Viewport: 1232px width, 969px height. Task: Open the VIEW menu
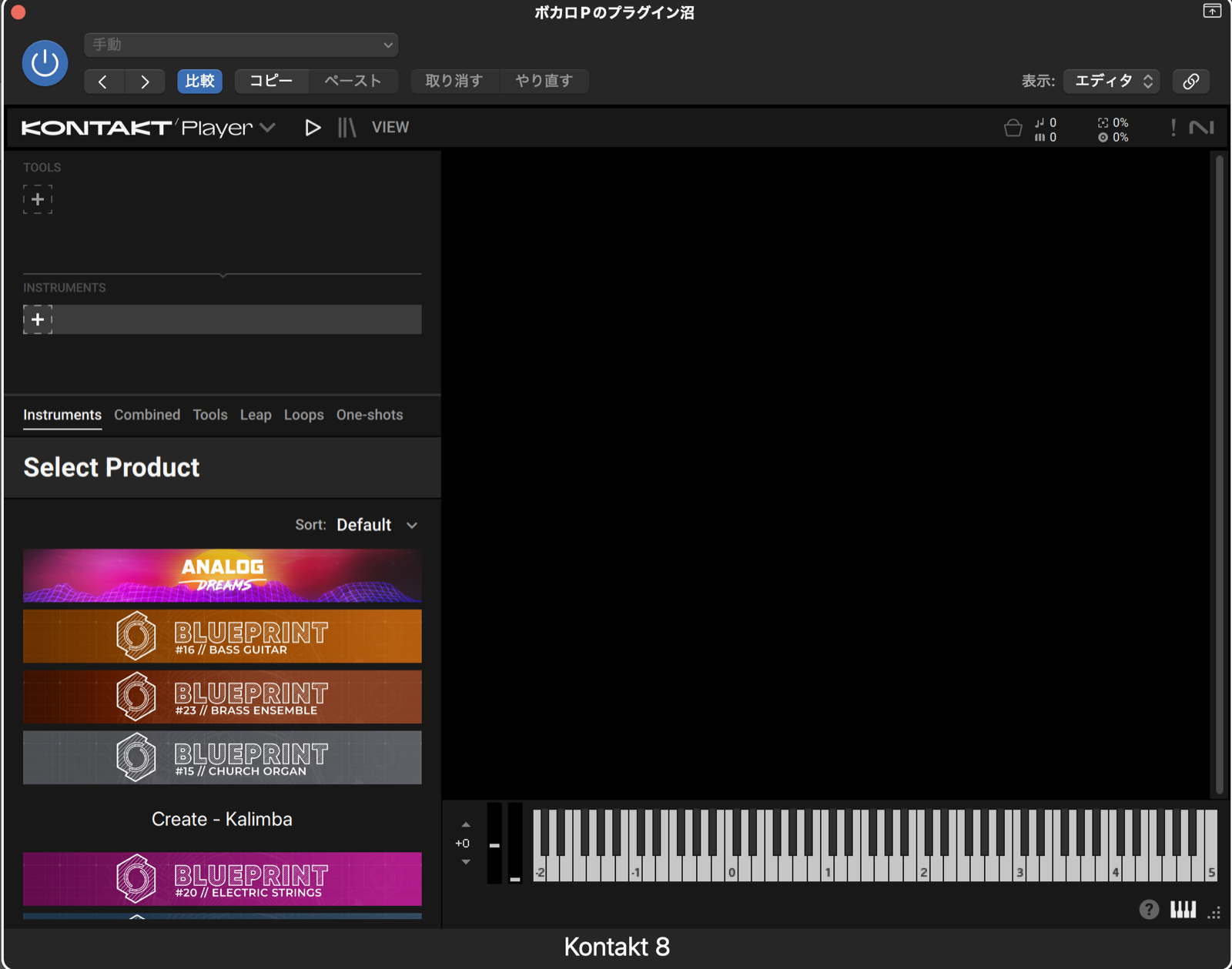[x=390, y=128]
